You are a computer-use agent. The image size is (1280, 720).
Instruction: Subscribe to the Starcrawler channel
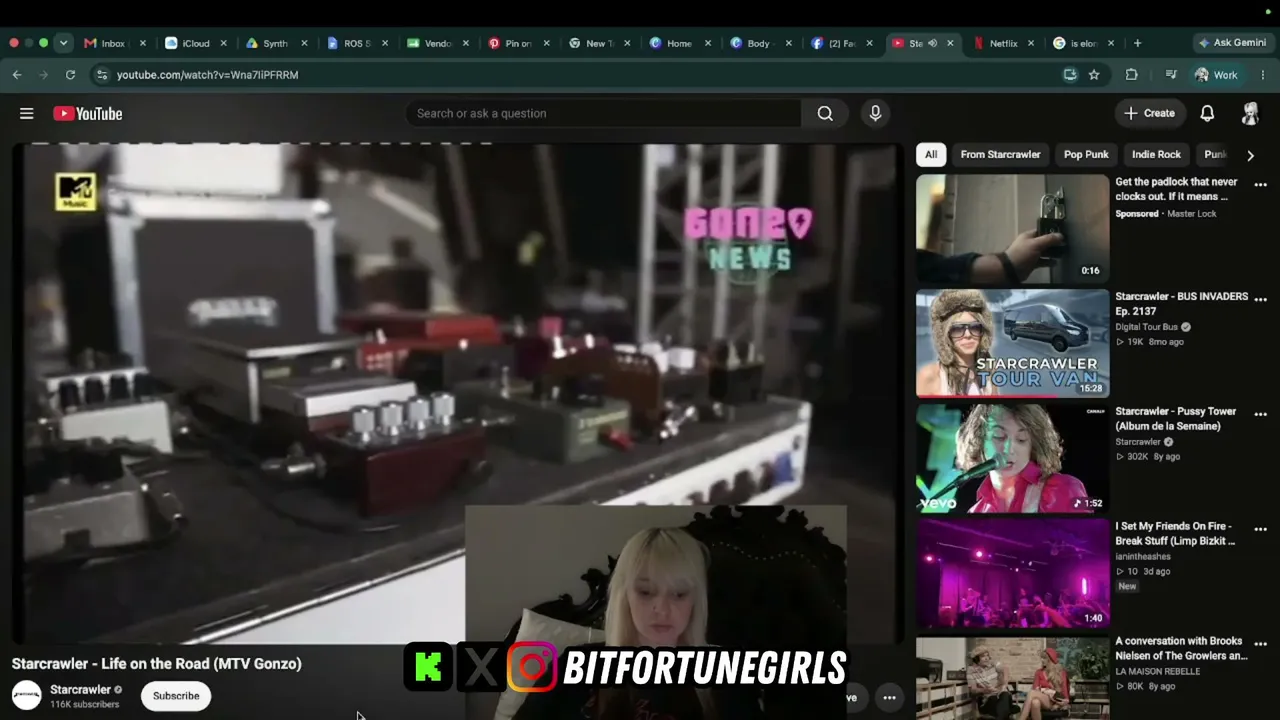(176, 696)
